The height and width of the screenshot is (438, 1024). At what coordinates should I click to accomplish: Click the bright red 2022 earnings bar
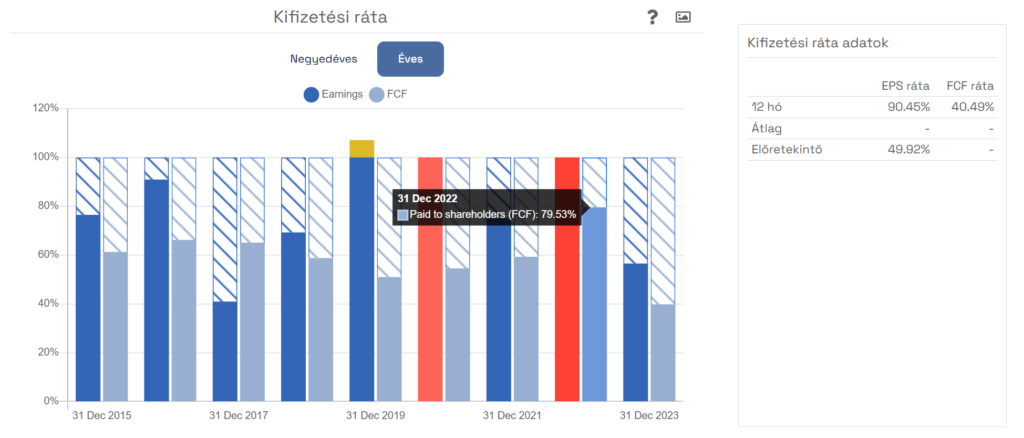[567, 279]
